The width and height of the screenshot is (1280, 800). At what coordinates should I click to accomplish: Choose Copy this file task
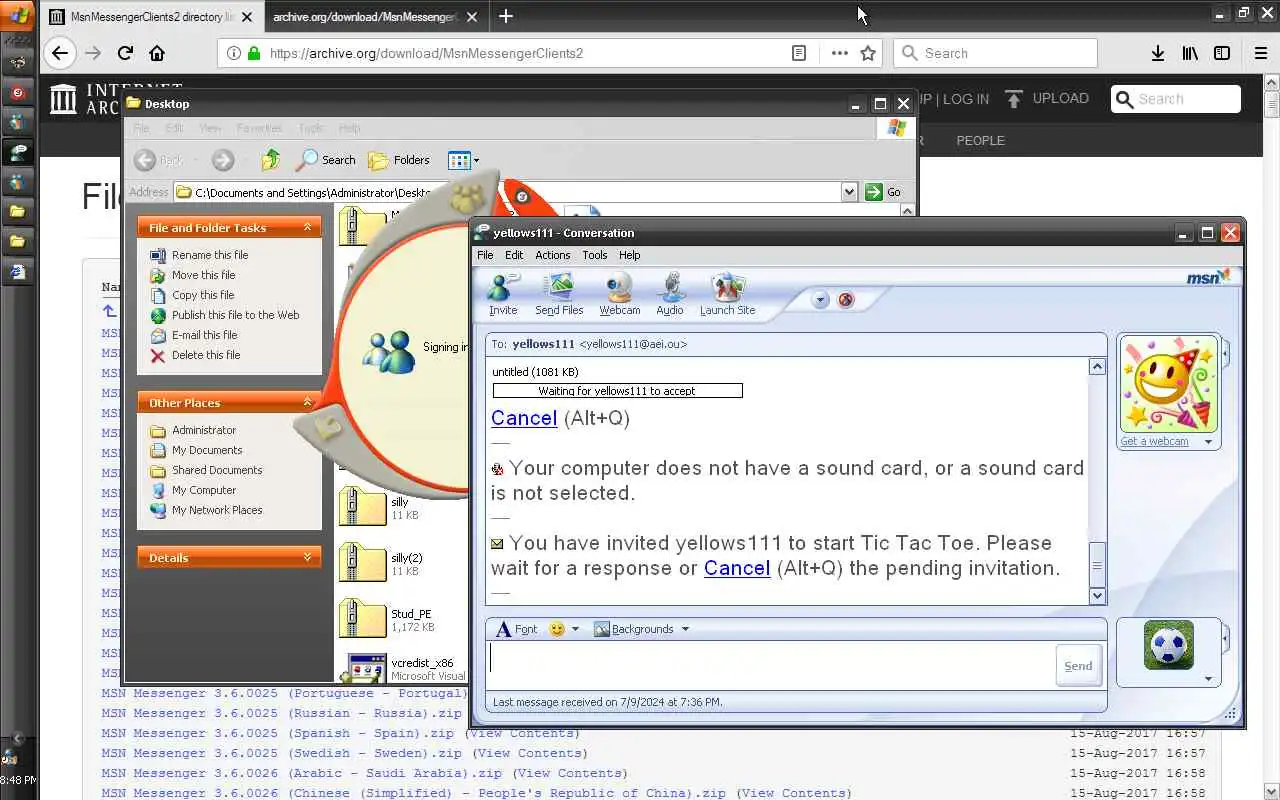192,295
